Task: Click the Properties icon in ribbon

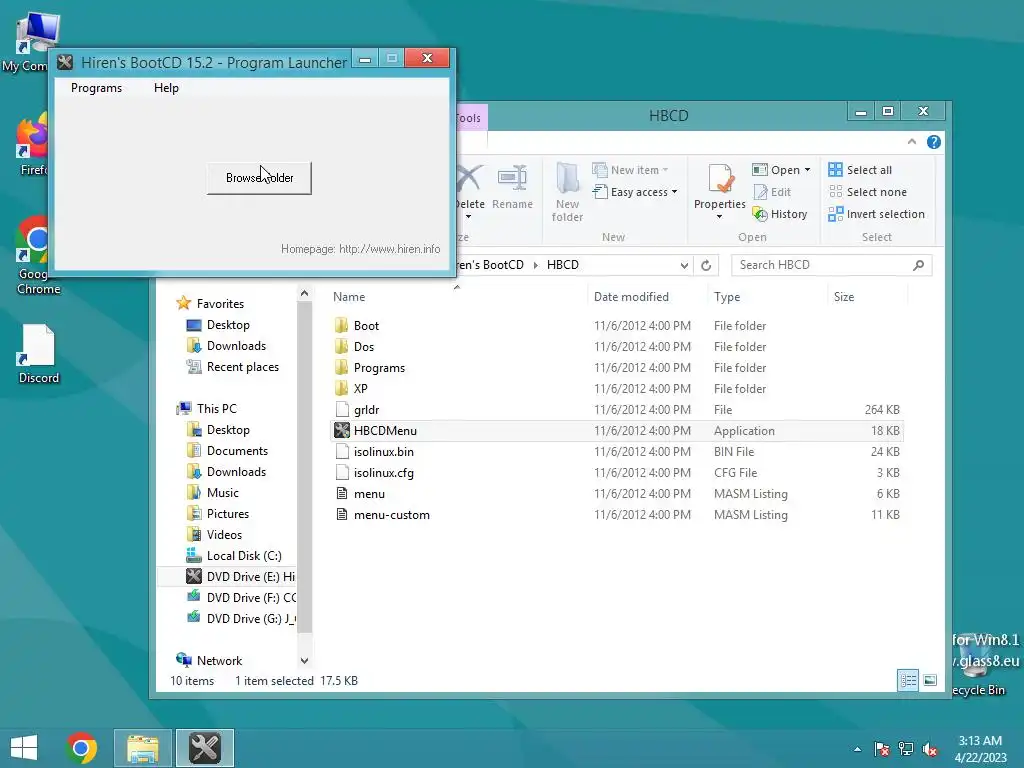Action: point(720,180)
